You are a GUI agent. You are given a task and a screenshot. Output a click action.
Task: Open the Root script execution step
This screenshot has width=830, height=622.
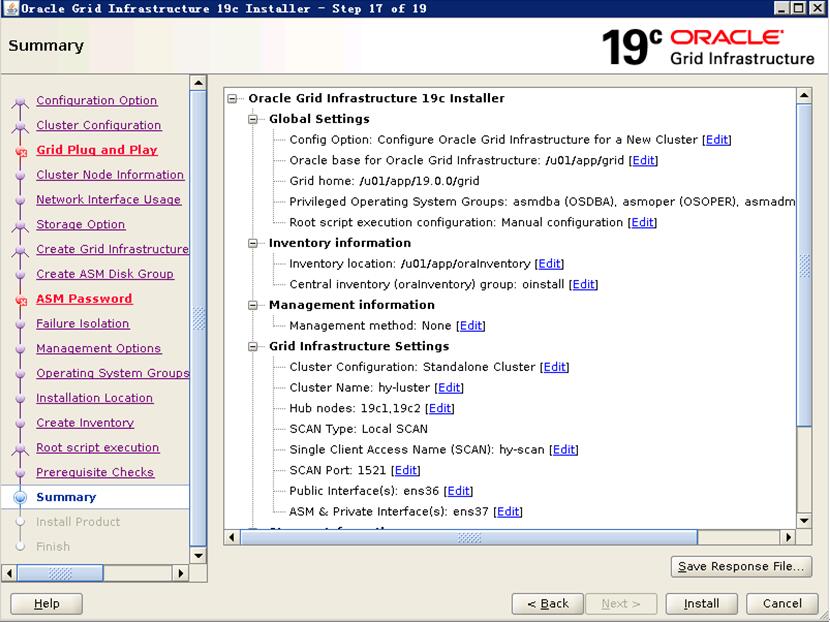(97, 448)
